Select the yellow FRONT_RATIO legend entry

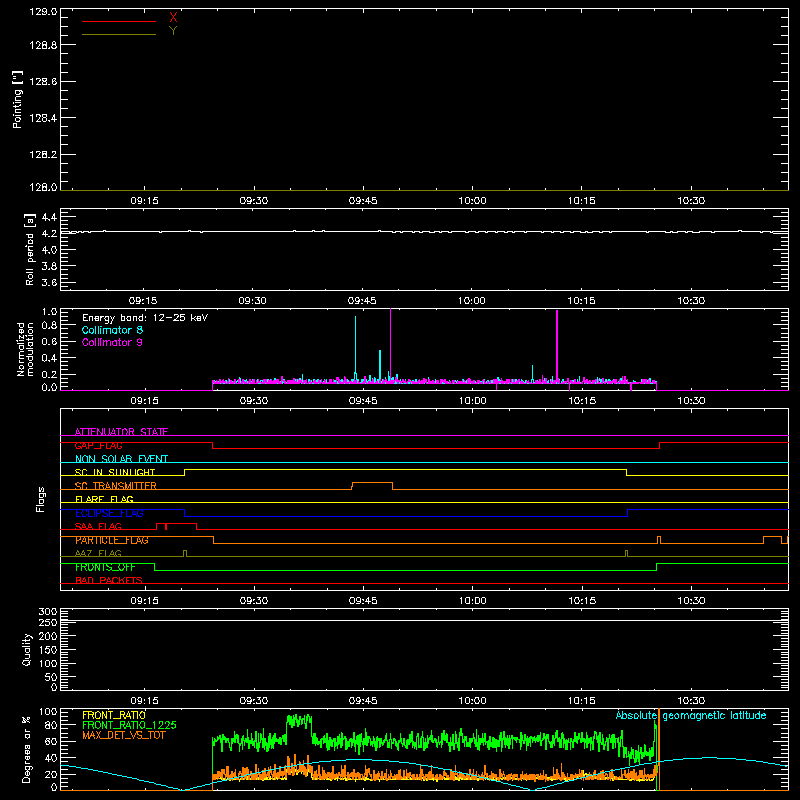tap(114, 715)
